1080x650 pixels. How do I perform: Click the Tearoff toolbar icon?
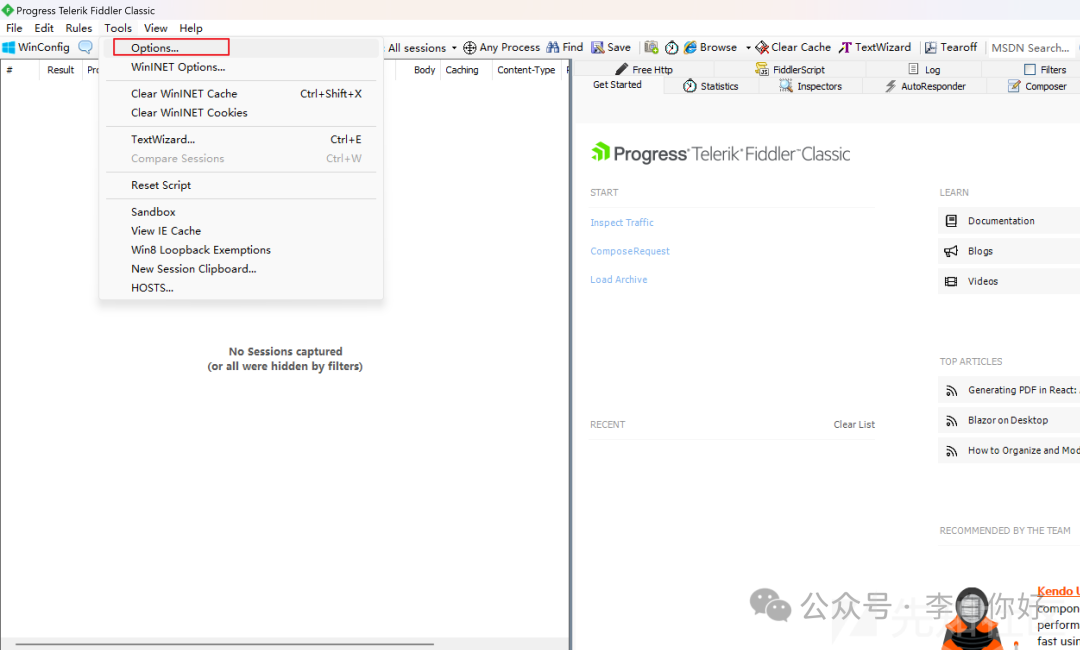[x=931, y=48]
